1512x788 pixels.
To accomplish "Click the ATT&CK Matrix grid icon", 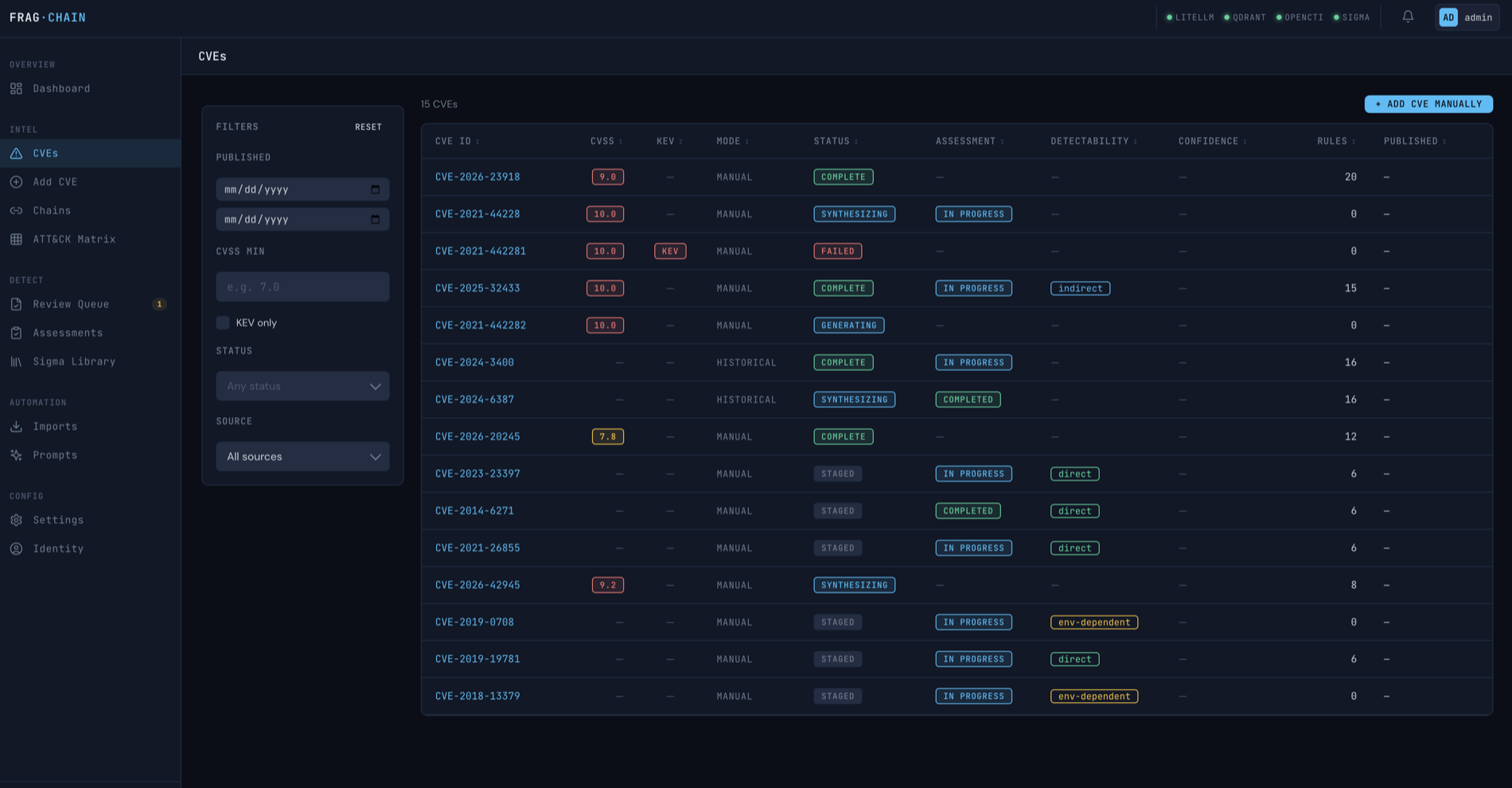I will click(x=16, y=240).
